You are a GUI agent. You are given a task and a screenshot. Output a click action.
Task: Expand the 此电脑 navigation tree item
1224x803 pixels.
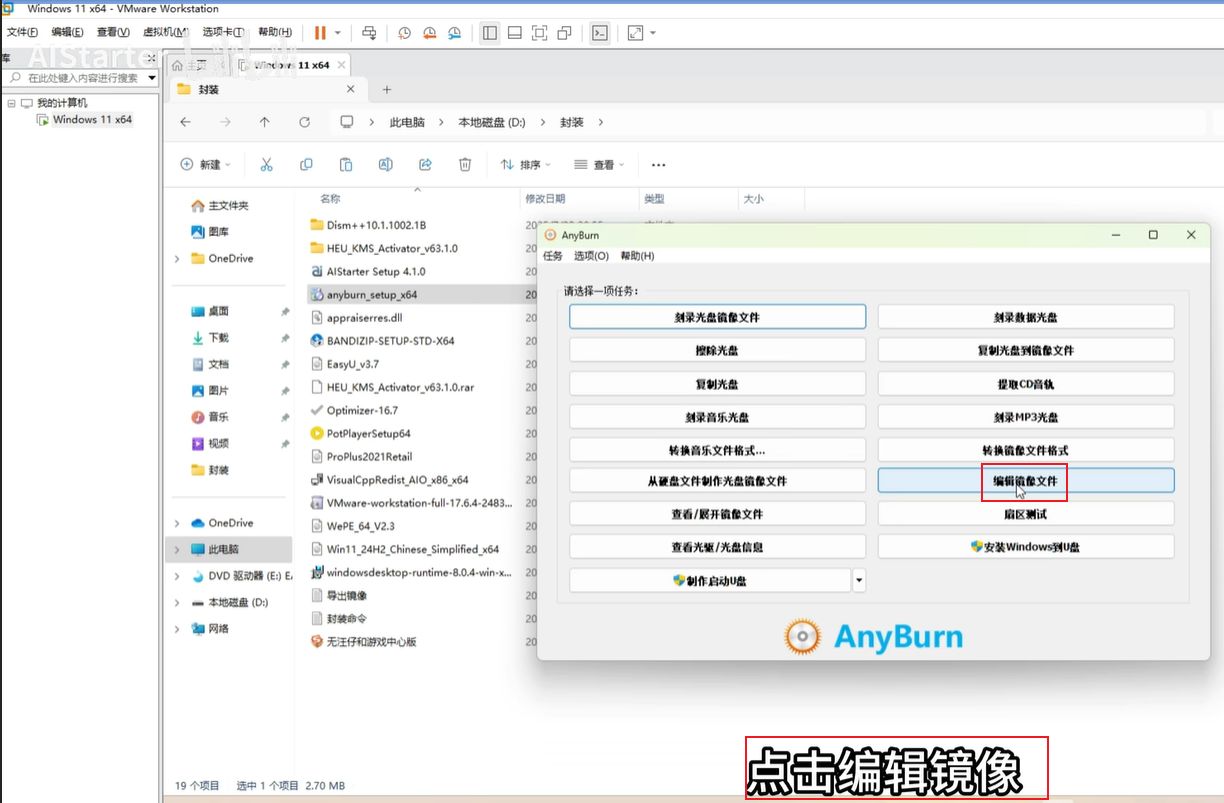(x=177, y=550)
